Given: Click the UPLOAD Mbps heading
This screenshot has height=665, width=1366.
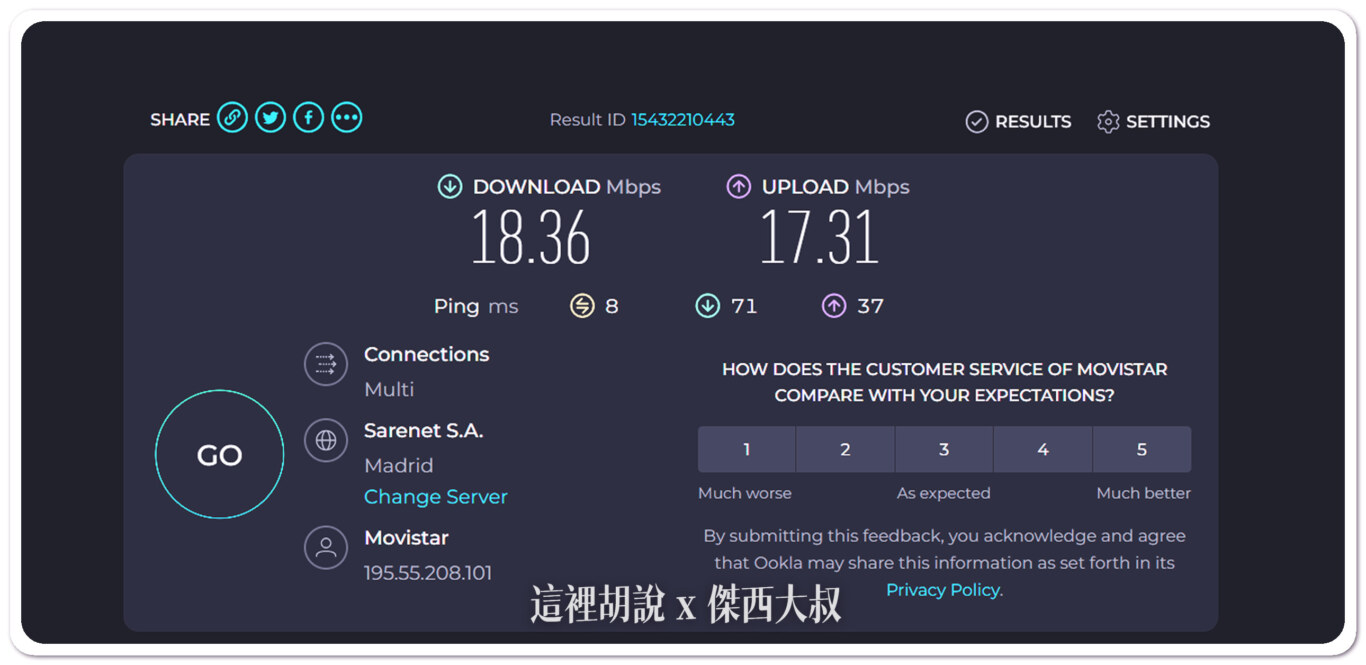Looking at the screenshot, I should pos(836,187).
